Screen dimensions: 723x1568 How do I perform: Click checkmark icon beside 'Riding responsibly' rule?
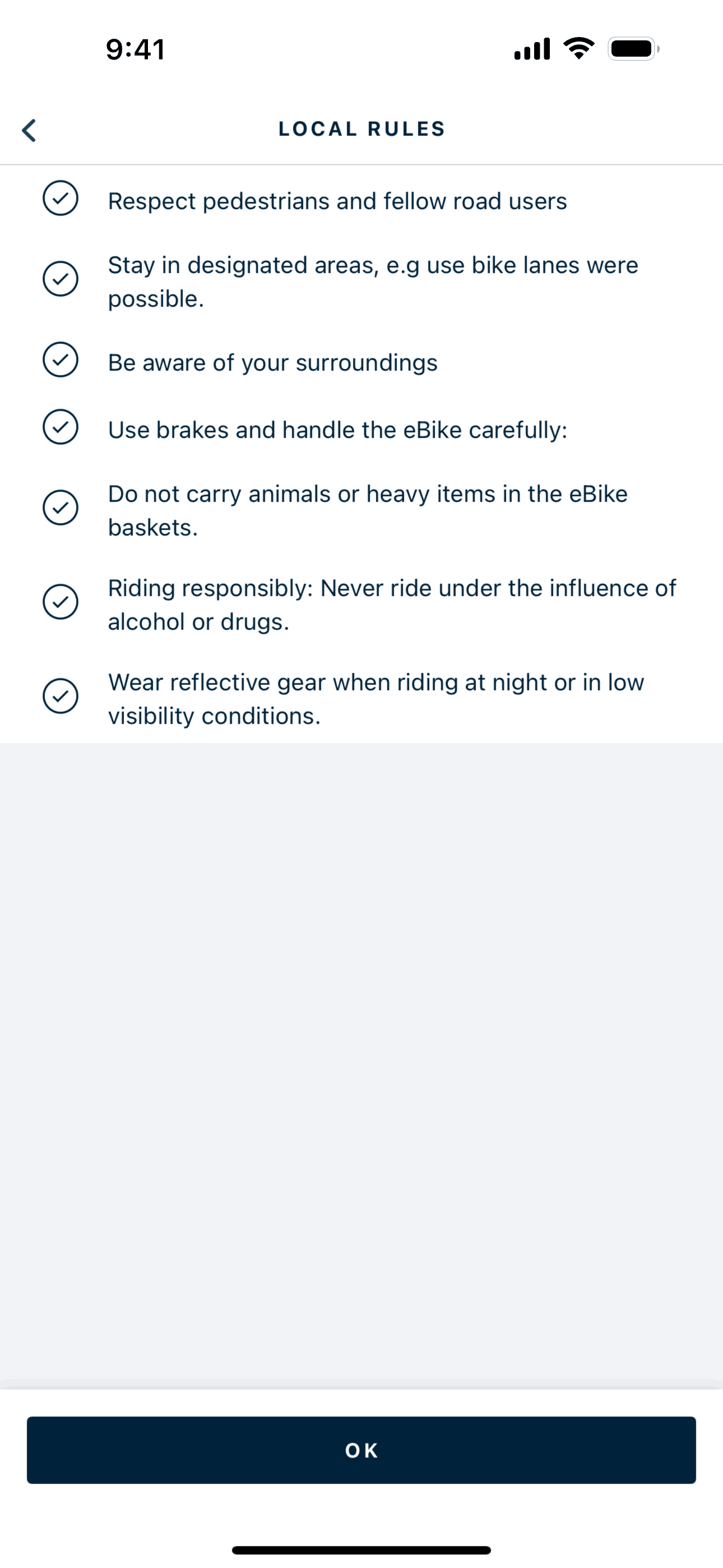pyautogui.click(x=61, y=602)
